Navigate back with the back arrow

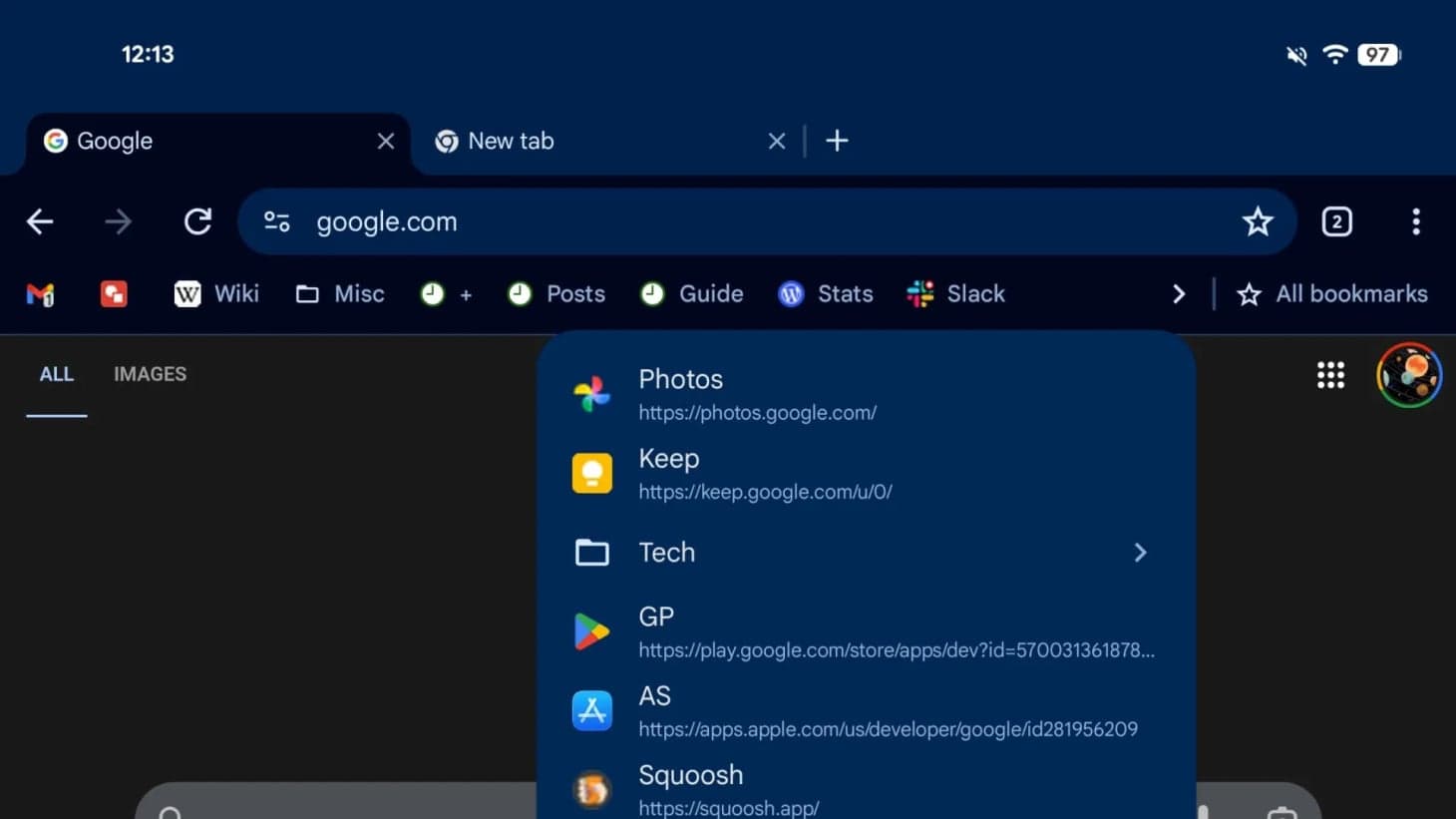39,221
